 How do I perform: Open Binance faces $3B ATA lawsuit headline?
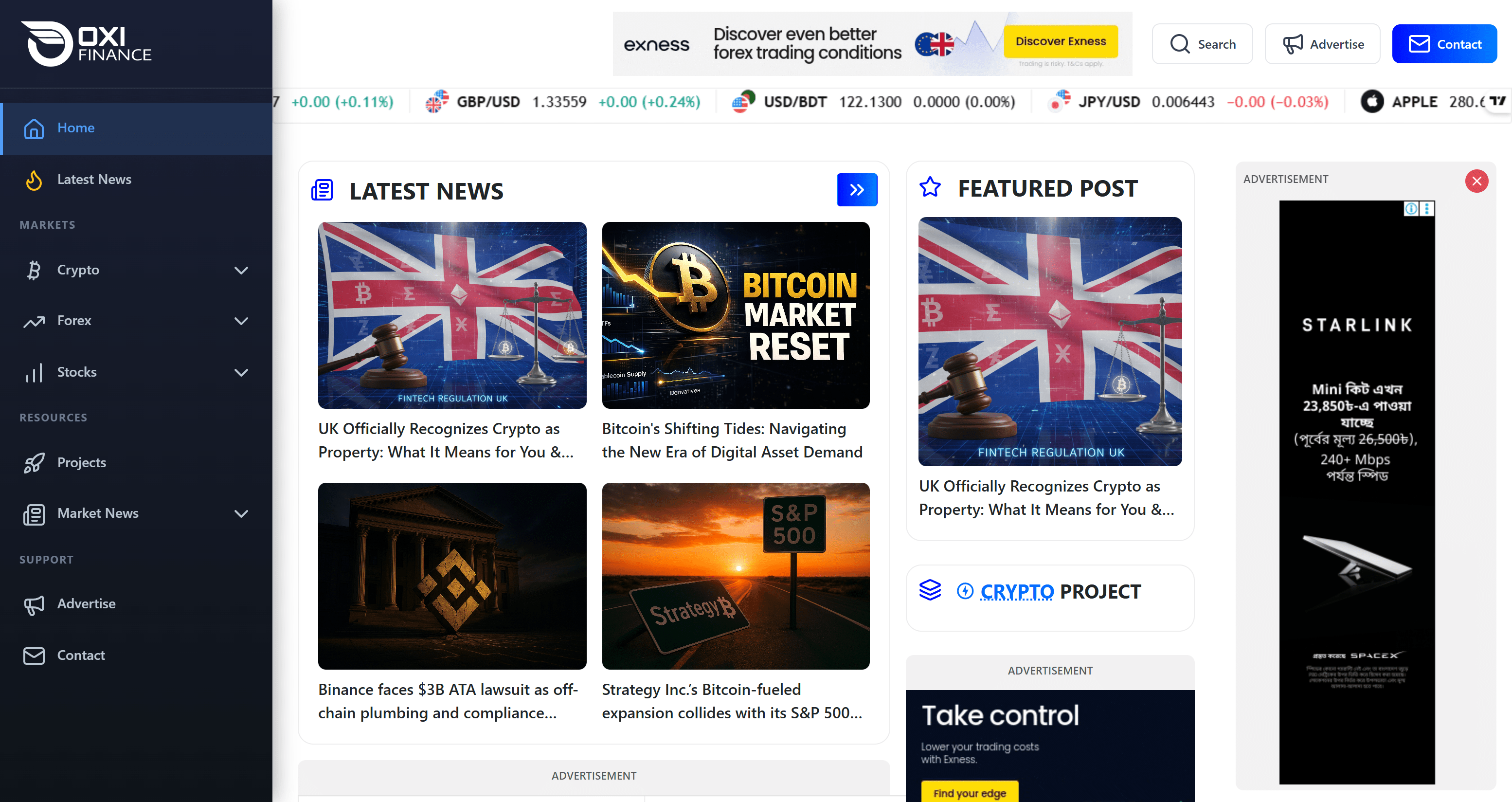(449, 702)
